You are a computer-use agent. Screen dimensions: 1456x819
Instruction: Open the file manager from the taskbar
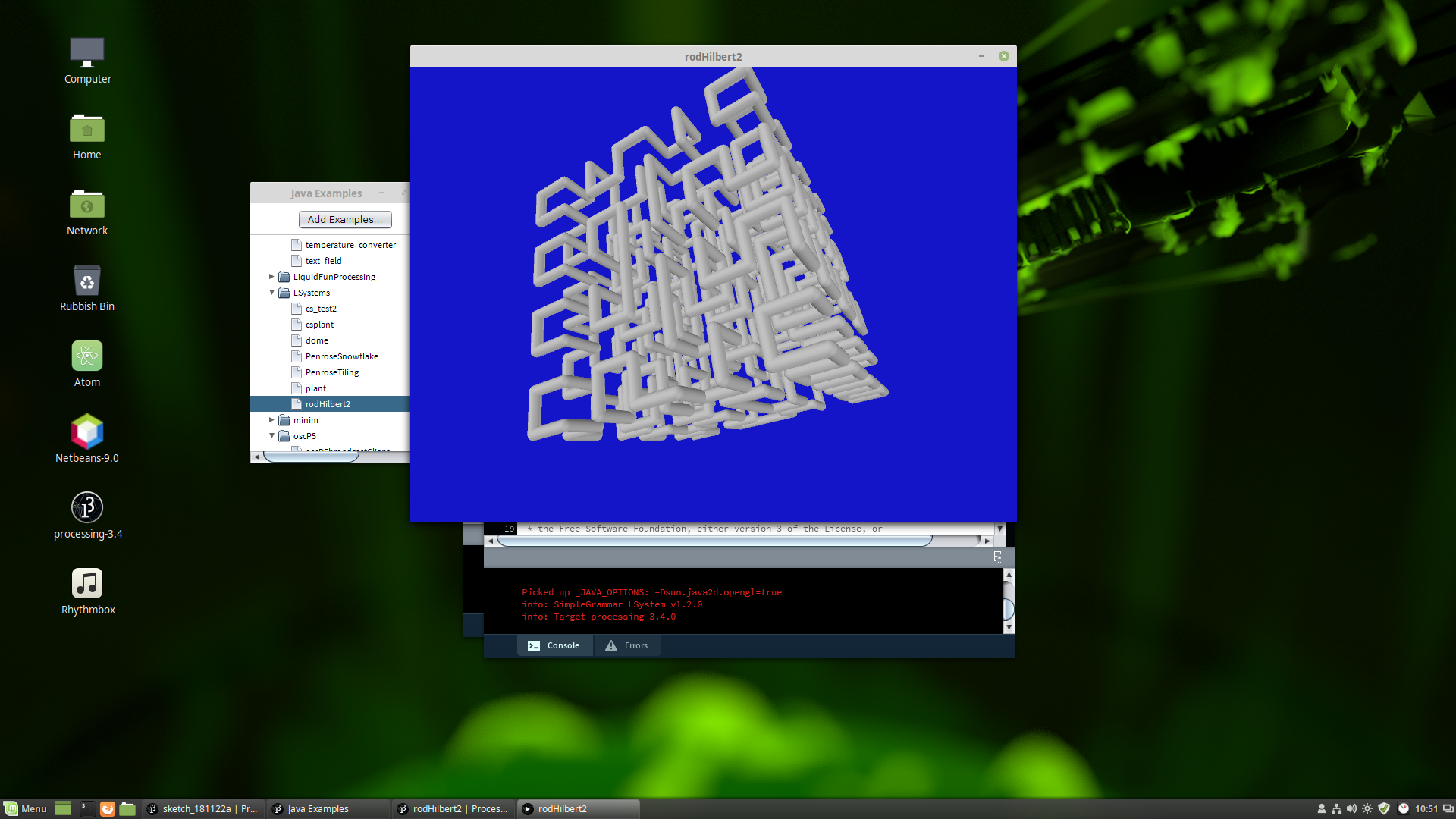pyautogui.click(x=127, y=808)
